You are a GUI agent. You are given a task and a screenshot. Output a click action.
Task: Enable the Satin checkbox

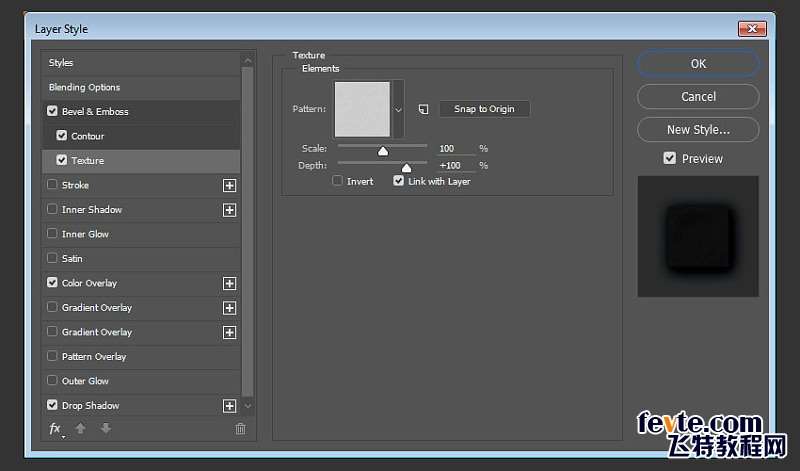click(x=52, y=258)
